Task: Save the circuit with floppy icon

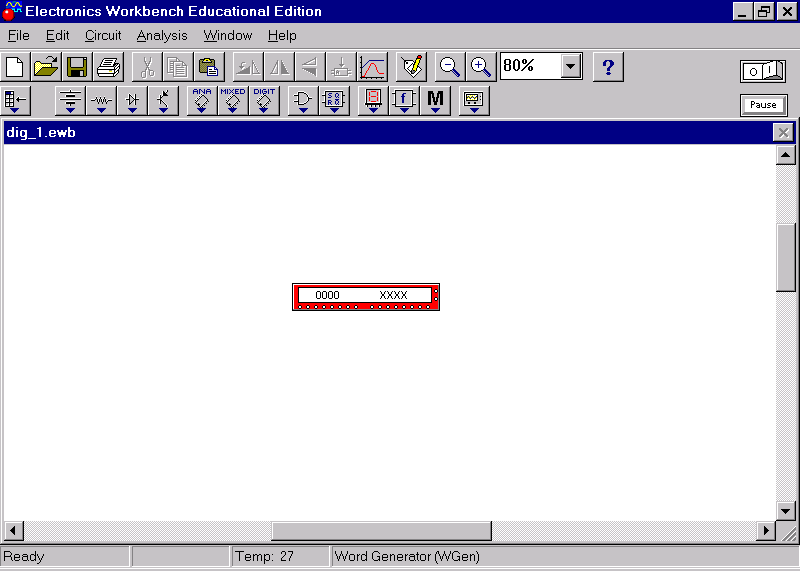Action: click(77, 67)
